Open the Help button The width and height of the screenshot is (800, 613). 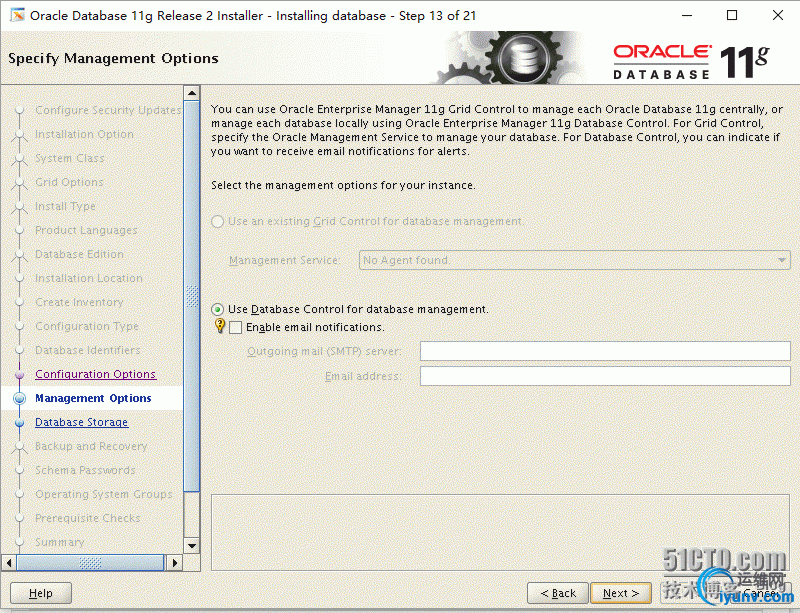(41, 593)
